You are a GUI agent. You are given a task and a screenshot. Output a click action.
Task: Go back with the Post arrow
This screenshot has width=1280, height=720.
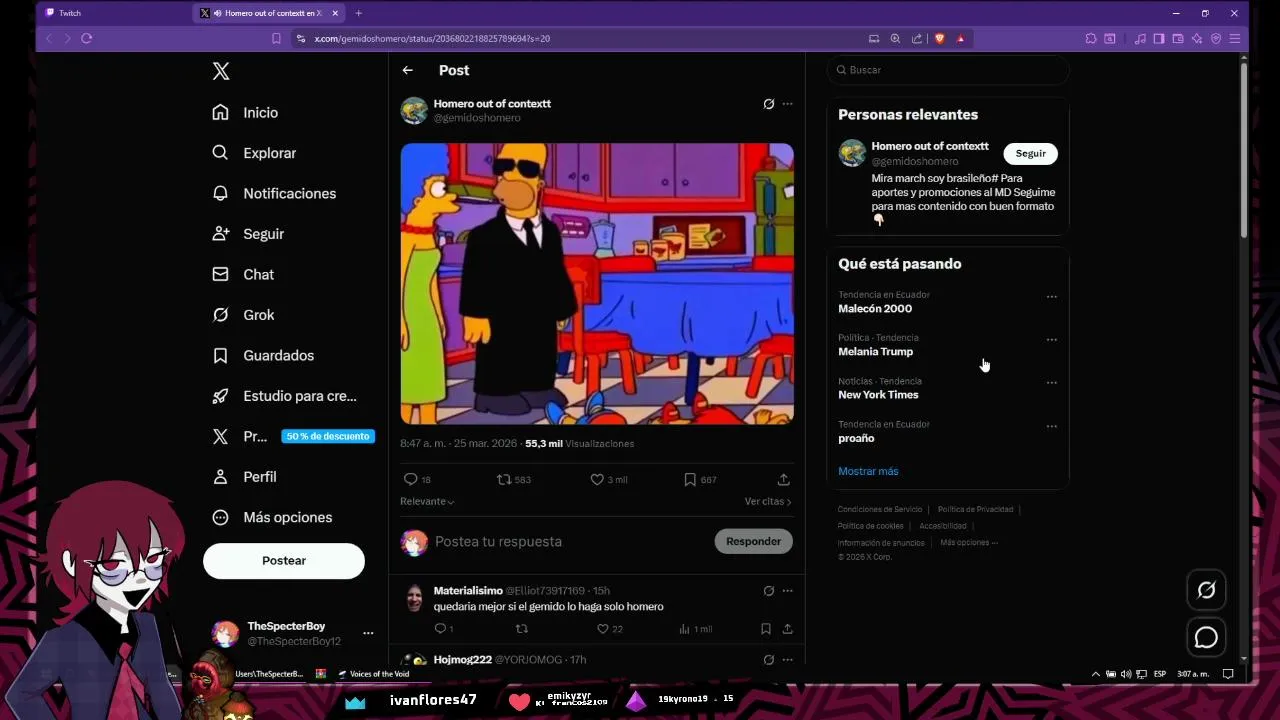point(407,70)
